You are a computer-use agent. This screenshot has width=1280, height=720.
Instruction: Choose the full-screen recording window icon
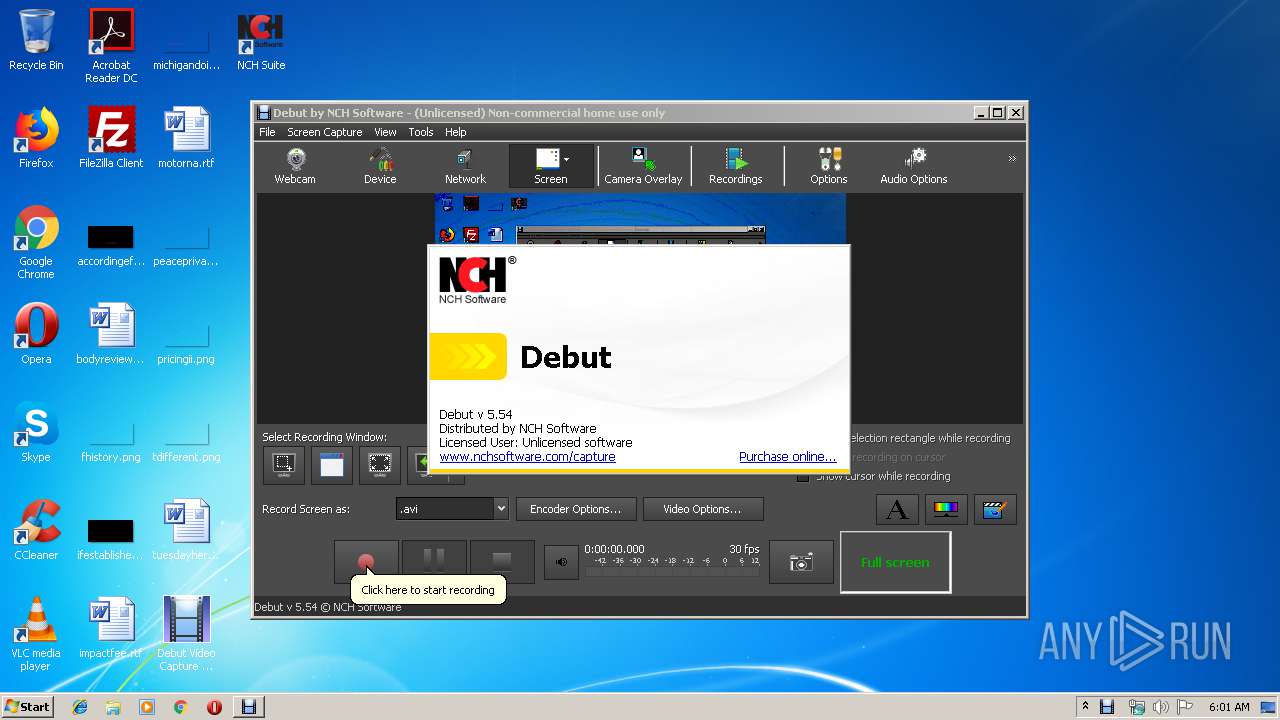click(x=380, y=465)
